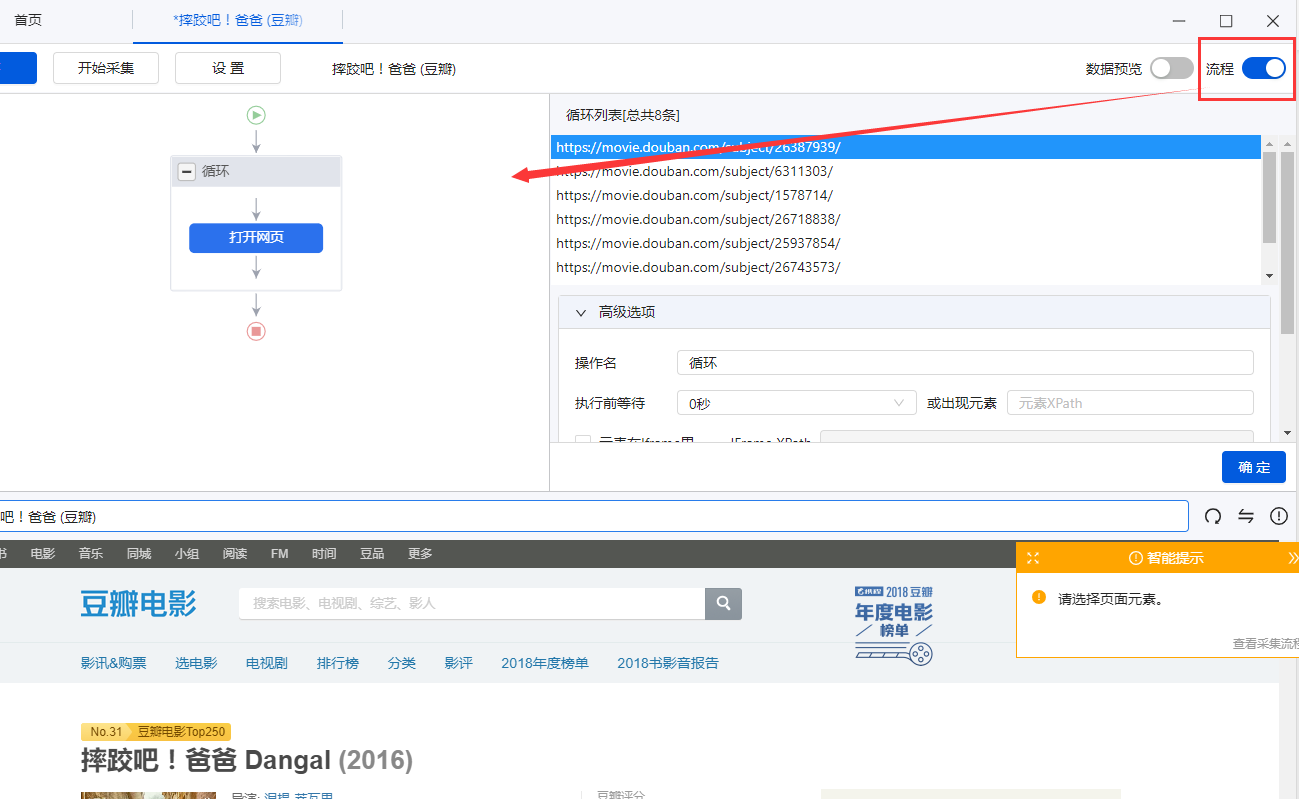
Task: Select loop URL ending in 26718838
Action: pyautogui.click(x=905, y=219)
